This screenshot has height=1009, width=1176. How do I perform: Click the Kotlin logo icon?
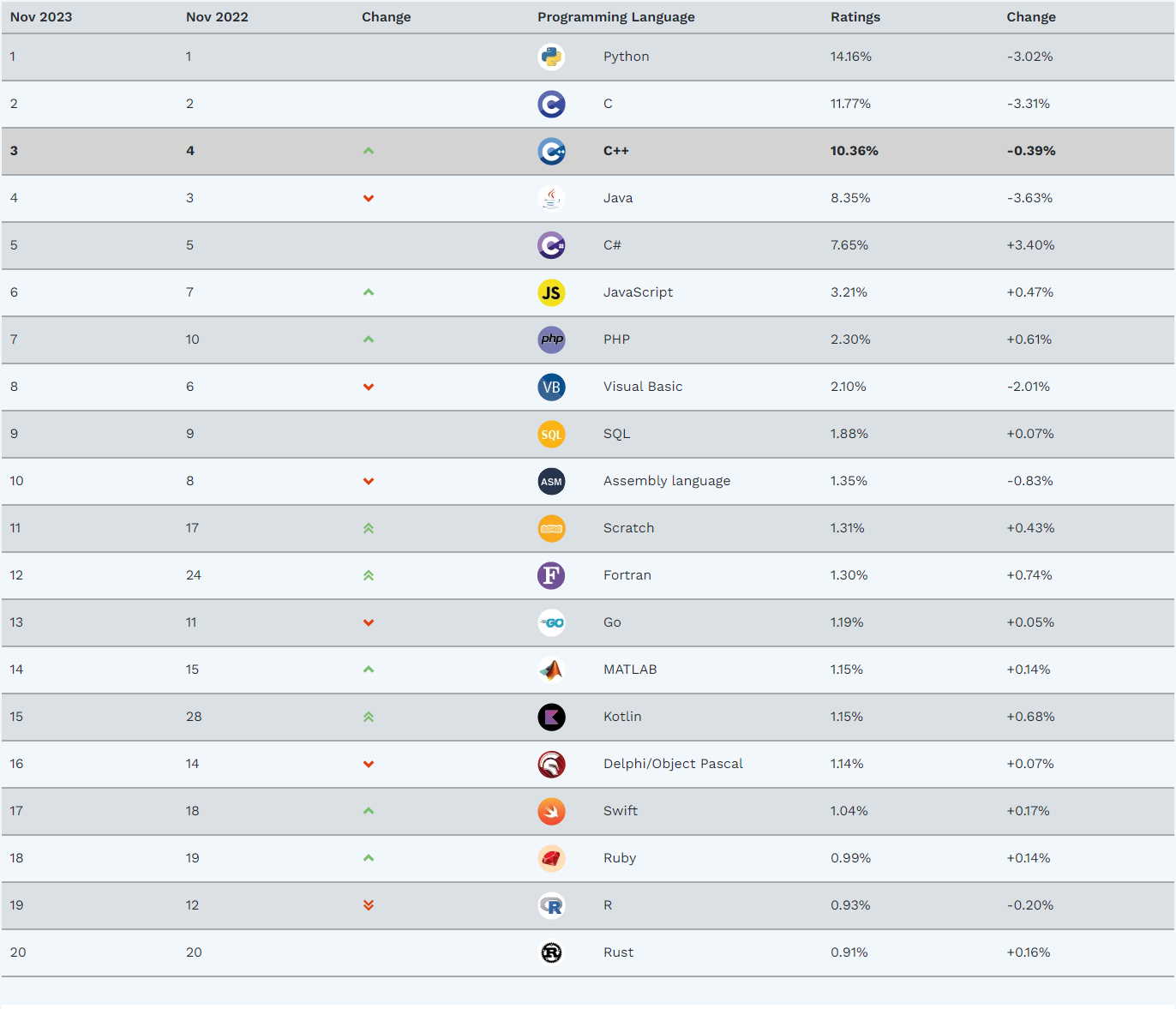tap(551, 717)
